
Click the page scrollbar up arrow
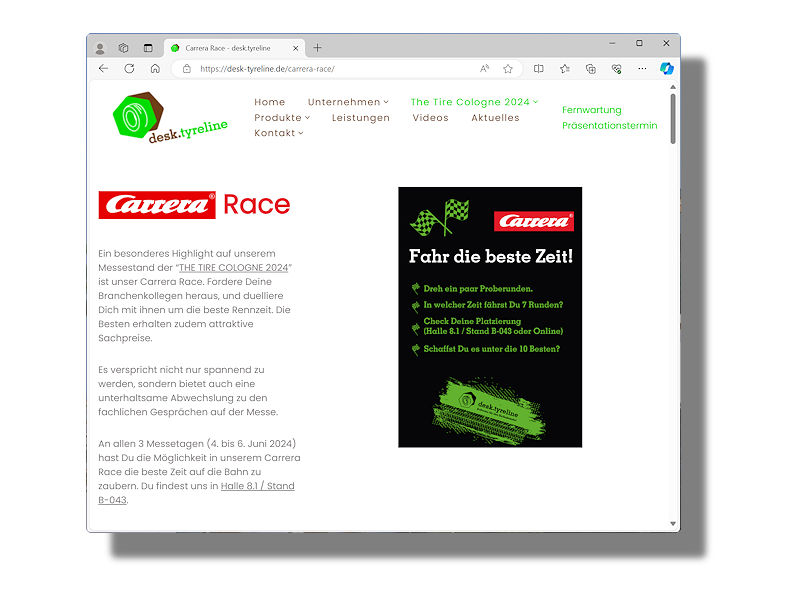tap(673, 87)
